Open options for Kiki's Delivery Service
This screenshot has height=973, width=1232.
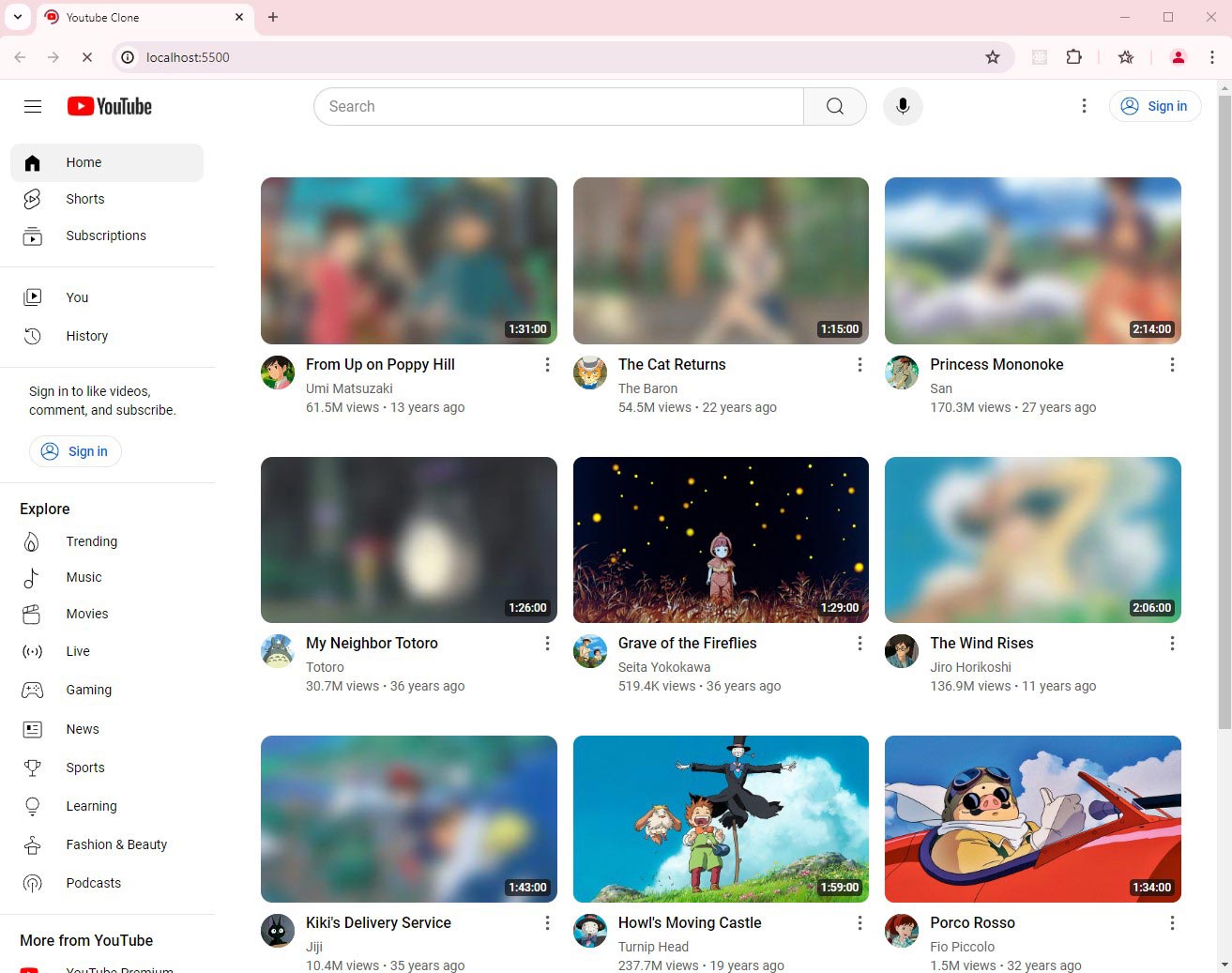pyautogui.click(x=547, y=922)
